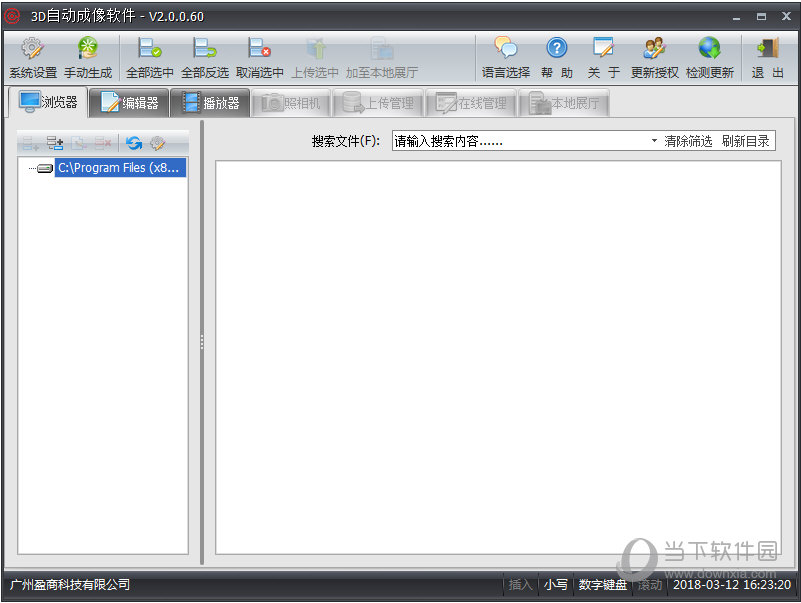801x603 pixels.
Task: Click 加至本地展厅 add to local gallery
Action: (x=382, y=58)
